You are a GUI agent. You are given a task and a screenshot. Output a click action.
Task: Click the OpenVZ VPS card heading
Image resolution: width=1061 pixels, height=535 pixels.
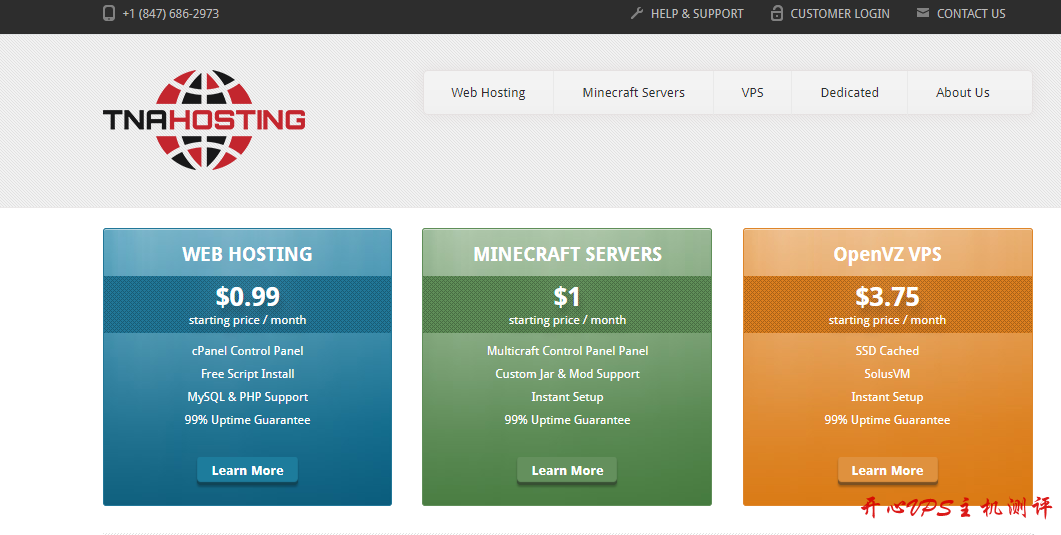pos(887,254)
